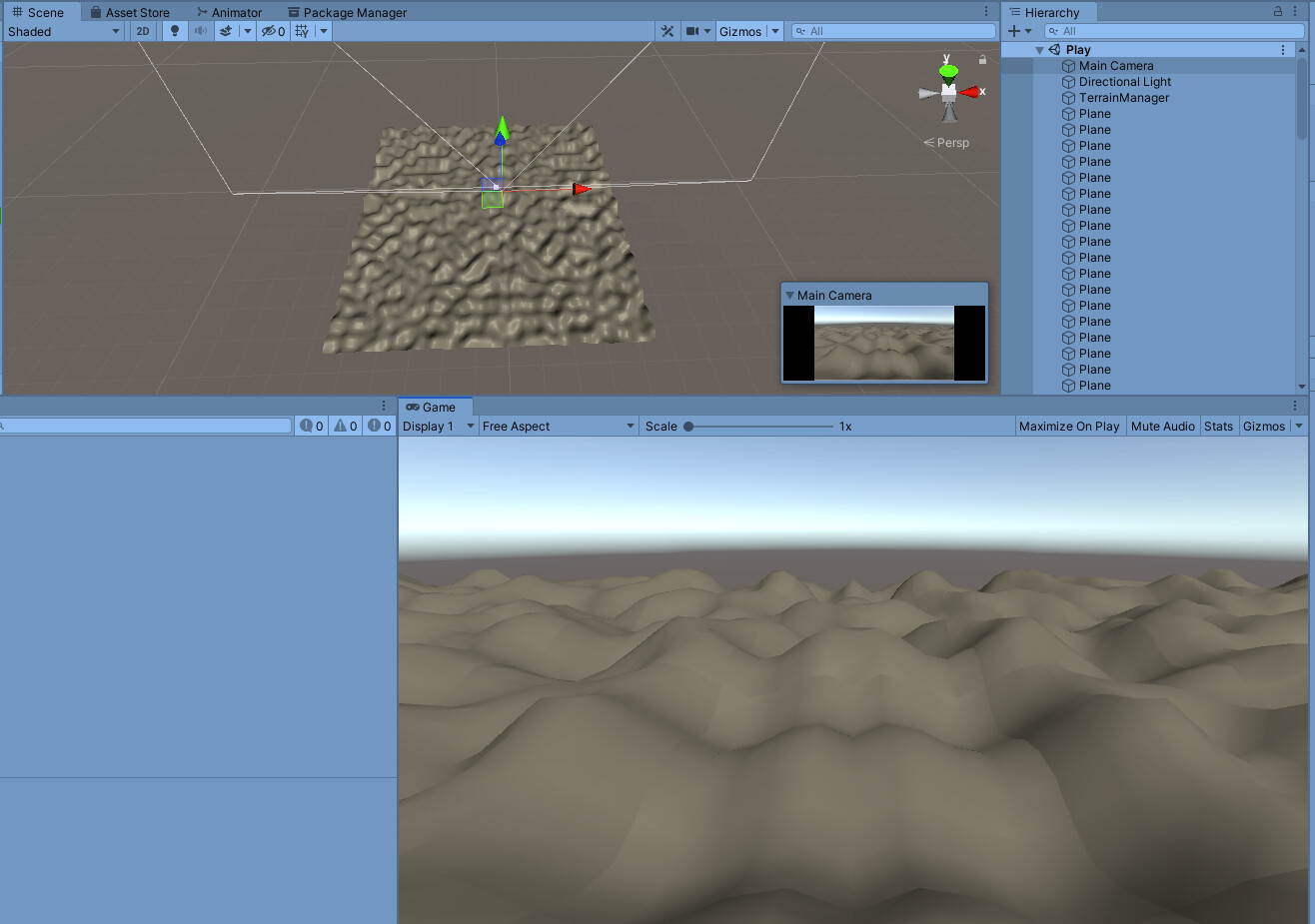The height and width of the screenshot is (924, 1315).
Task: Toggle Mute Audio in the Game view
Action: tap(1162, 426)
